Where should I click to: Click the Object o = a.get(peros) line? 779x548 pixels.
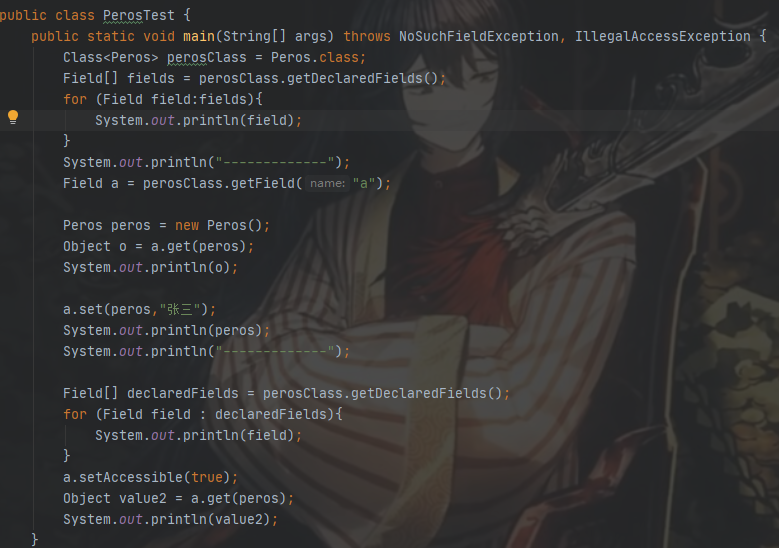[158, 246]
